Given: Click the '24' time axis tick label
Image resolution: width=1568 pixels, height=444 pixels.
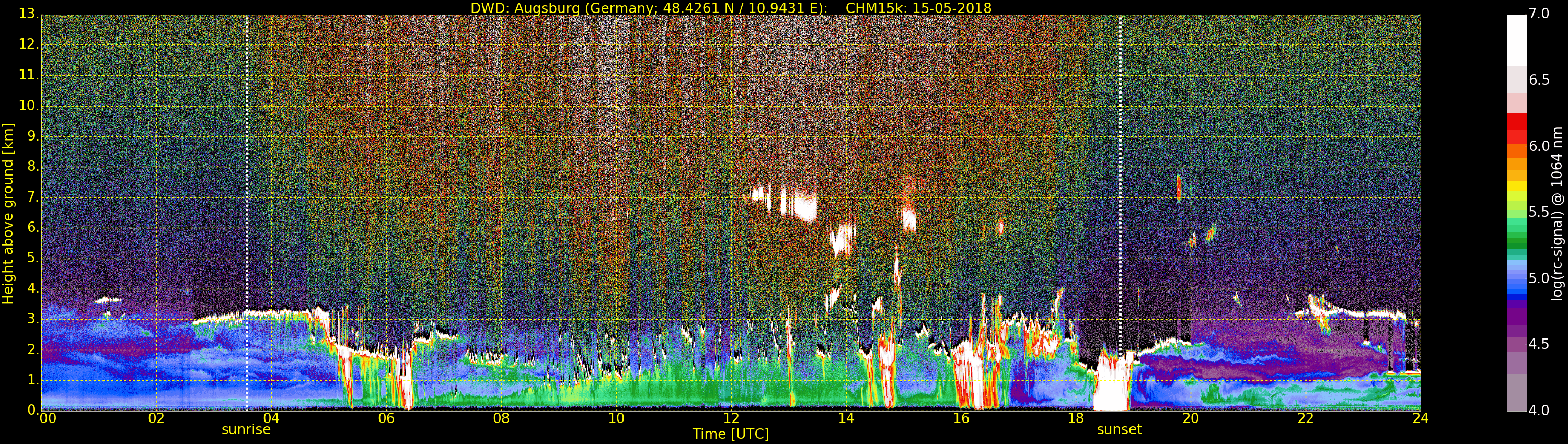Looking at the screenshot, I should [x=1421, y=418].
